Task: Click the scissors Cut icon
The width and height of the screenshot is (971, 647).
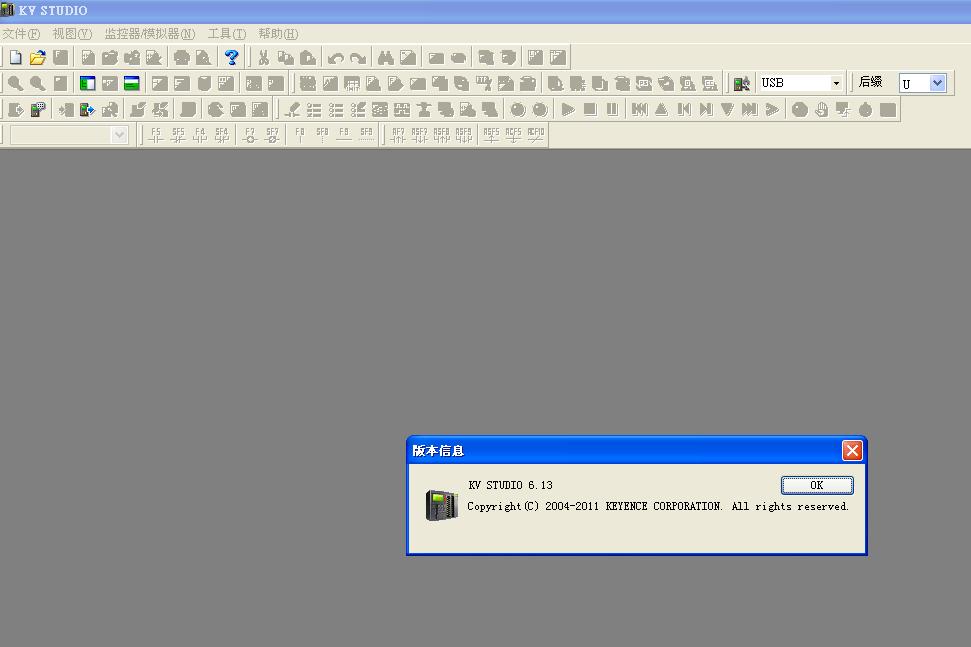Action: point(264,58)
